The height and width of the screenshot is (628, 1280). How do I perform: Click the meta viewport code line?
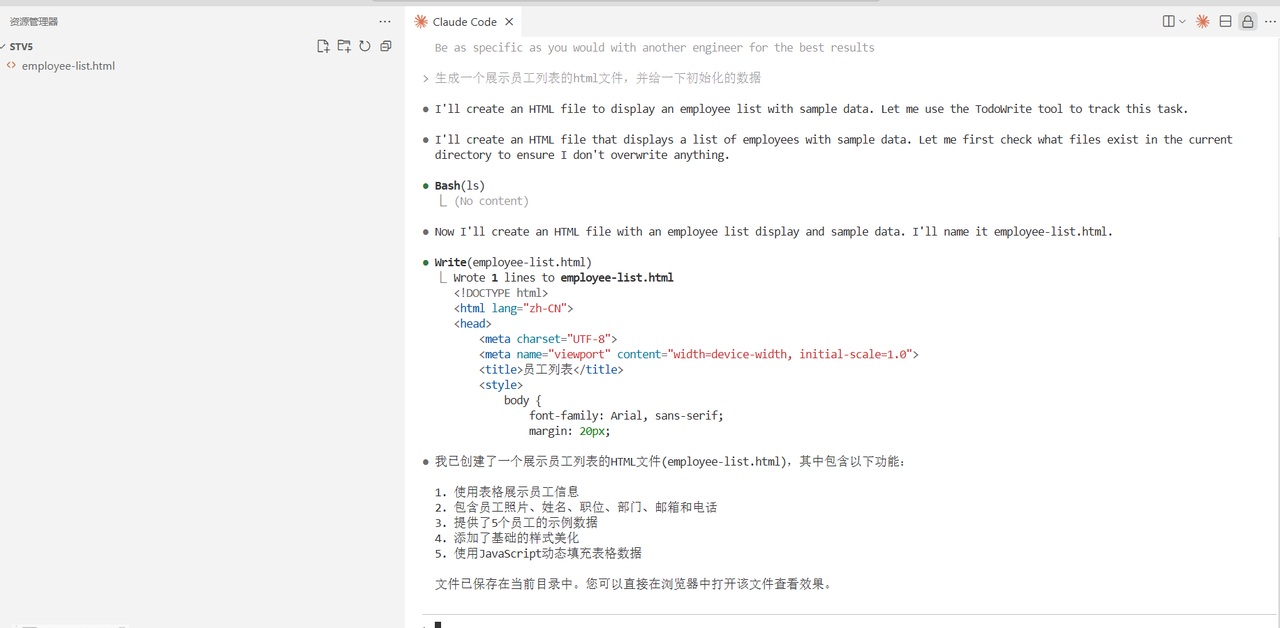(x=698, y=354)
